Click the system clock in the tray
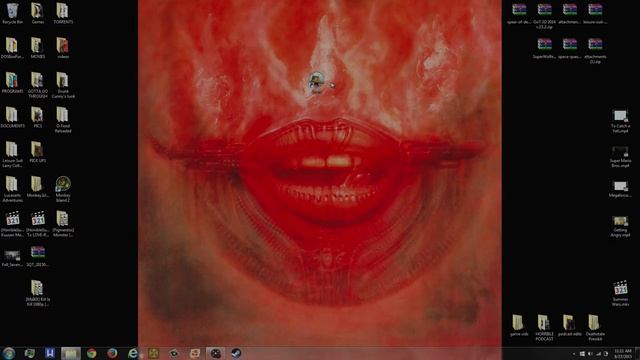 click(x=623, y=353)
